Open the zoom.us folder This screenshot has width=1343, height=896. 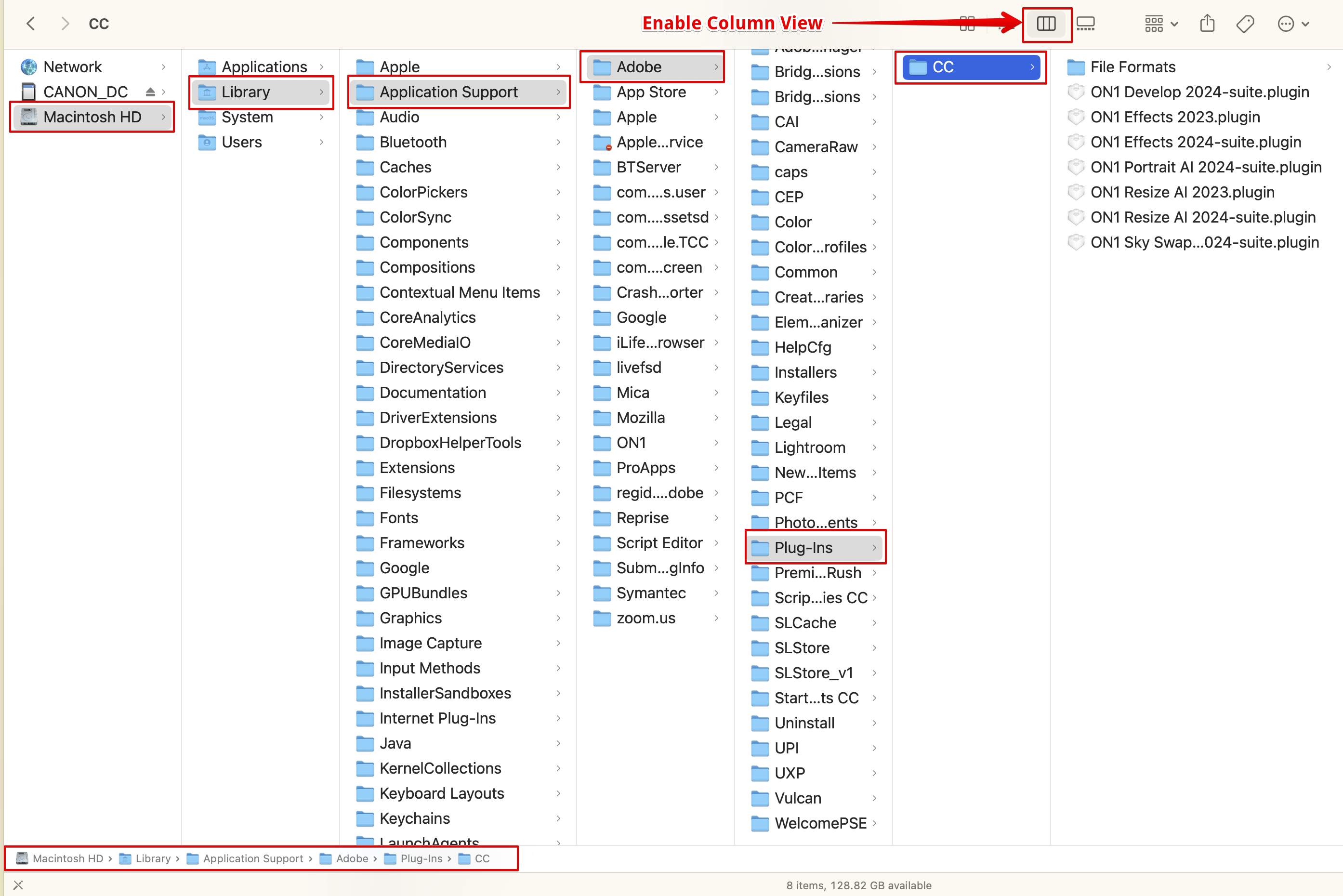click(x=655, y=618)
